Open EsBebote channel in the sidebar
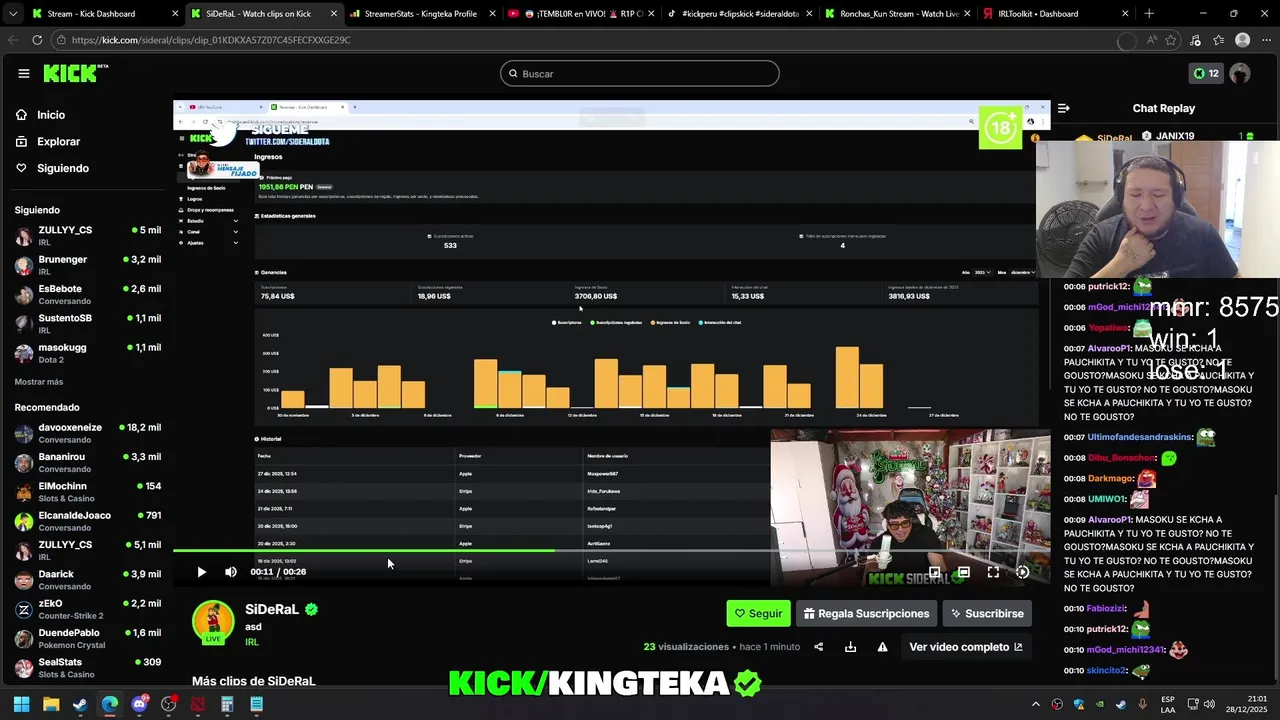This screenshot has height=720, width=1280. 88,294
